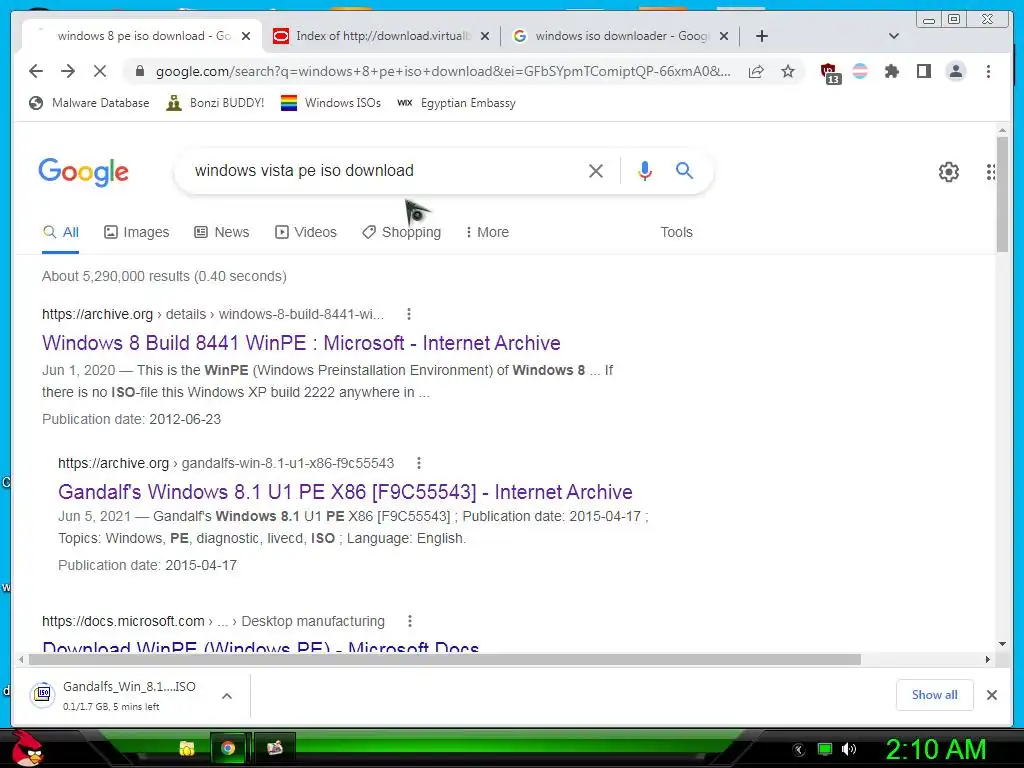
Task: Open file explorer from the taskbar
Action: coord(187,748)
